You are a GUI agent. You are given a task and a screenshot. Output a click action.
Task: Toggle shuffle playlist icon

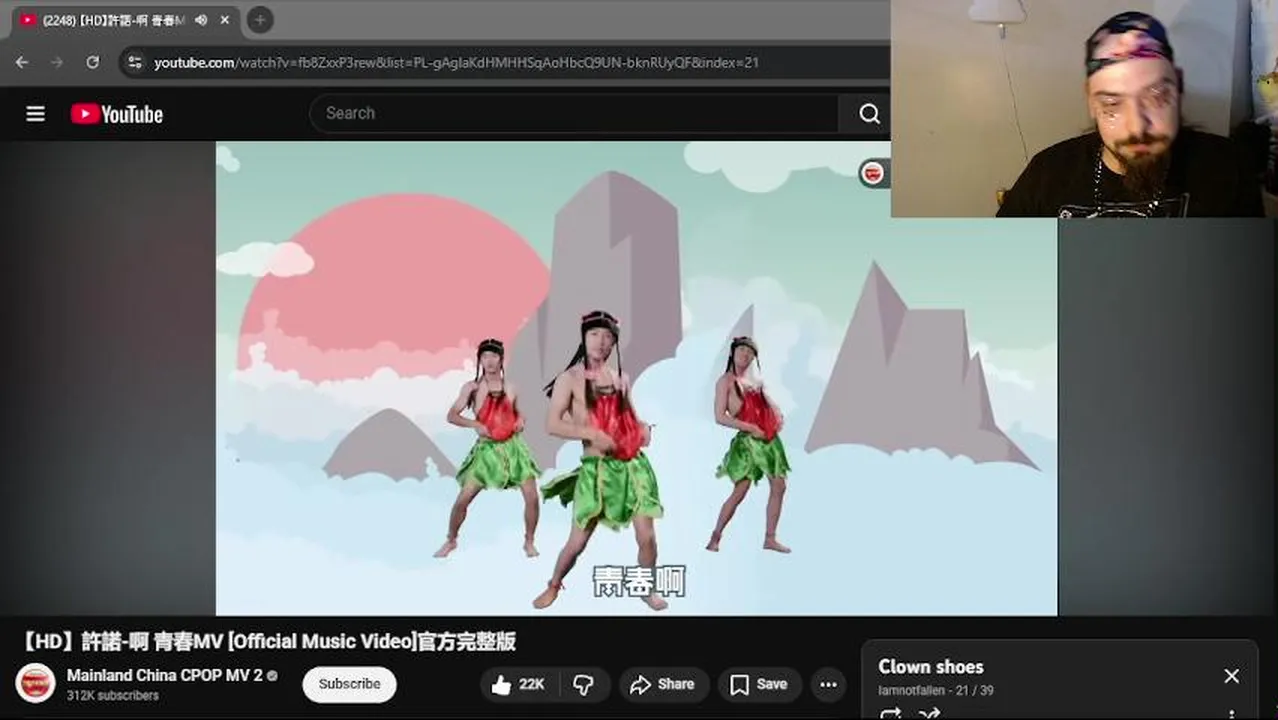click(930, 714)
